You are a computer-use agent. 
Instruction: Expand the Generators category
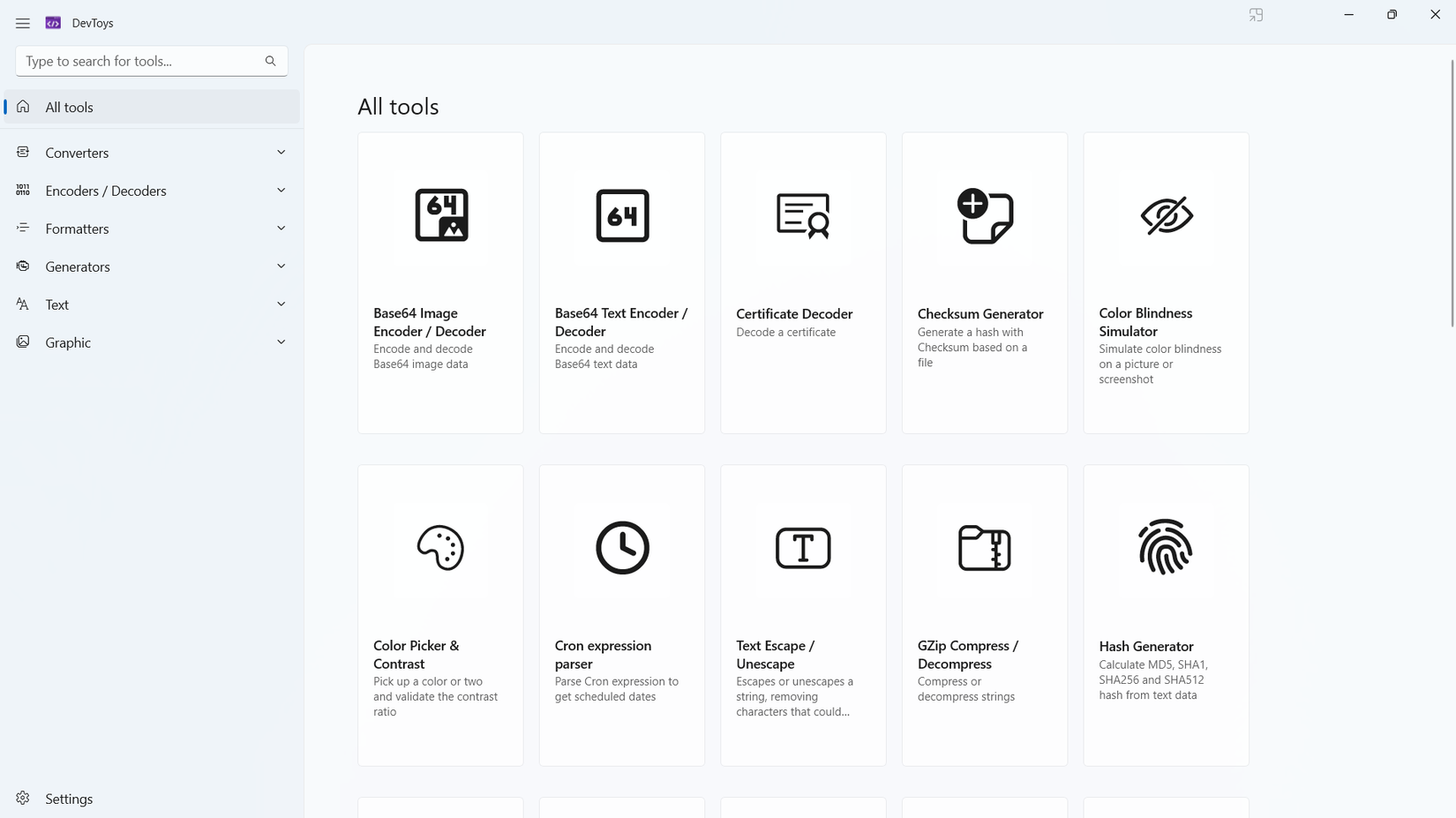pos(150,266)
